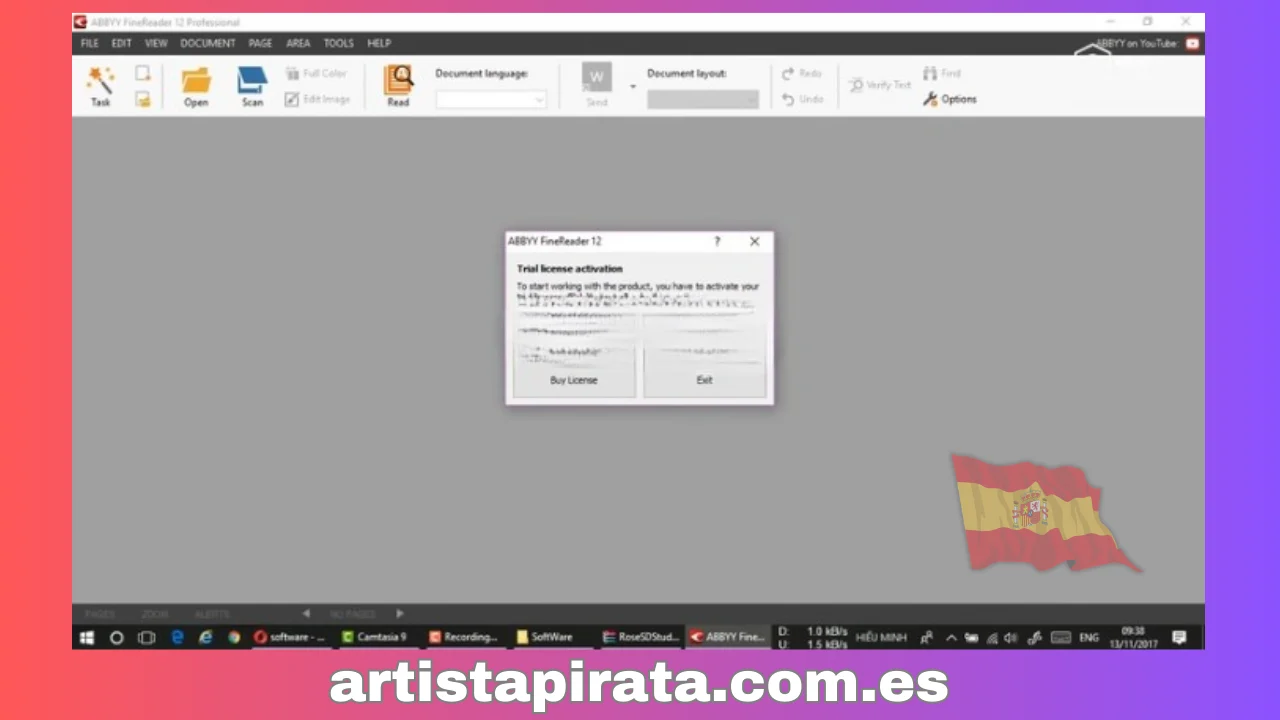
Task: Open the Windows Start menu
Action: pos(87,637)
